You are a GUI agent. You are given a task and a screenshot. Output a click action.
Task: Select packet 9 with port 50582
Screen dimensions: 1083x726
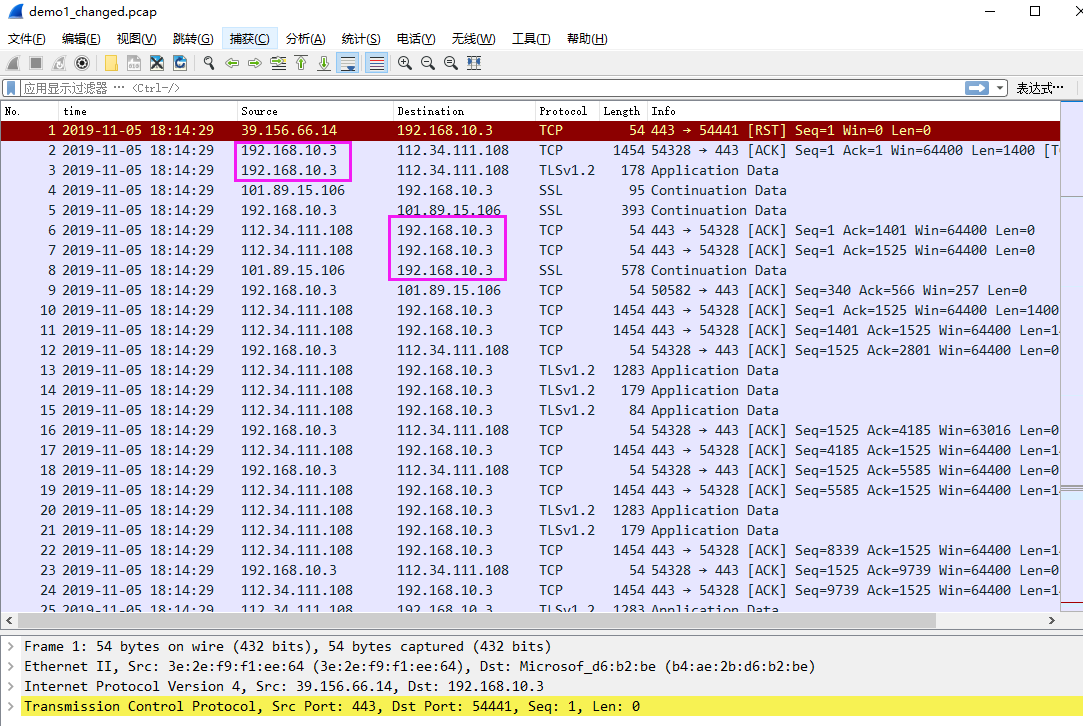tap(530, 291)
